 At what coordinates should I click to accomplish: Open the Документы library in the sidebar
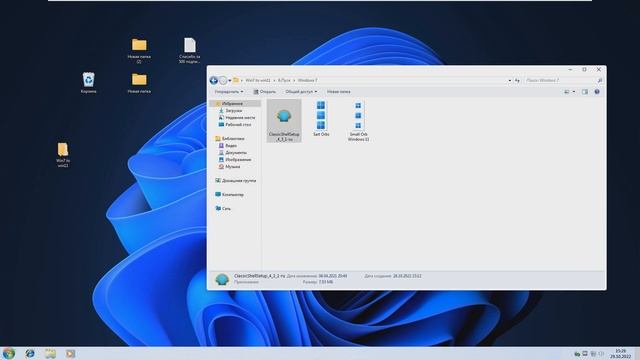click(233, 153)
